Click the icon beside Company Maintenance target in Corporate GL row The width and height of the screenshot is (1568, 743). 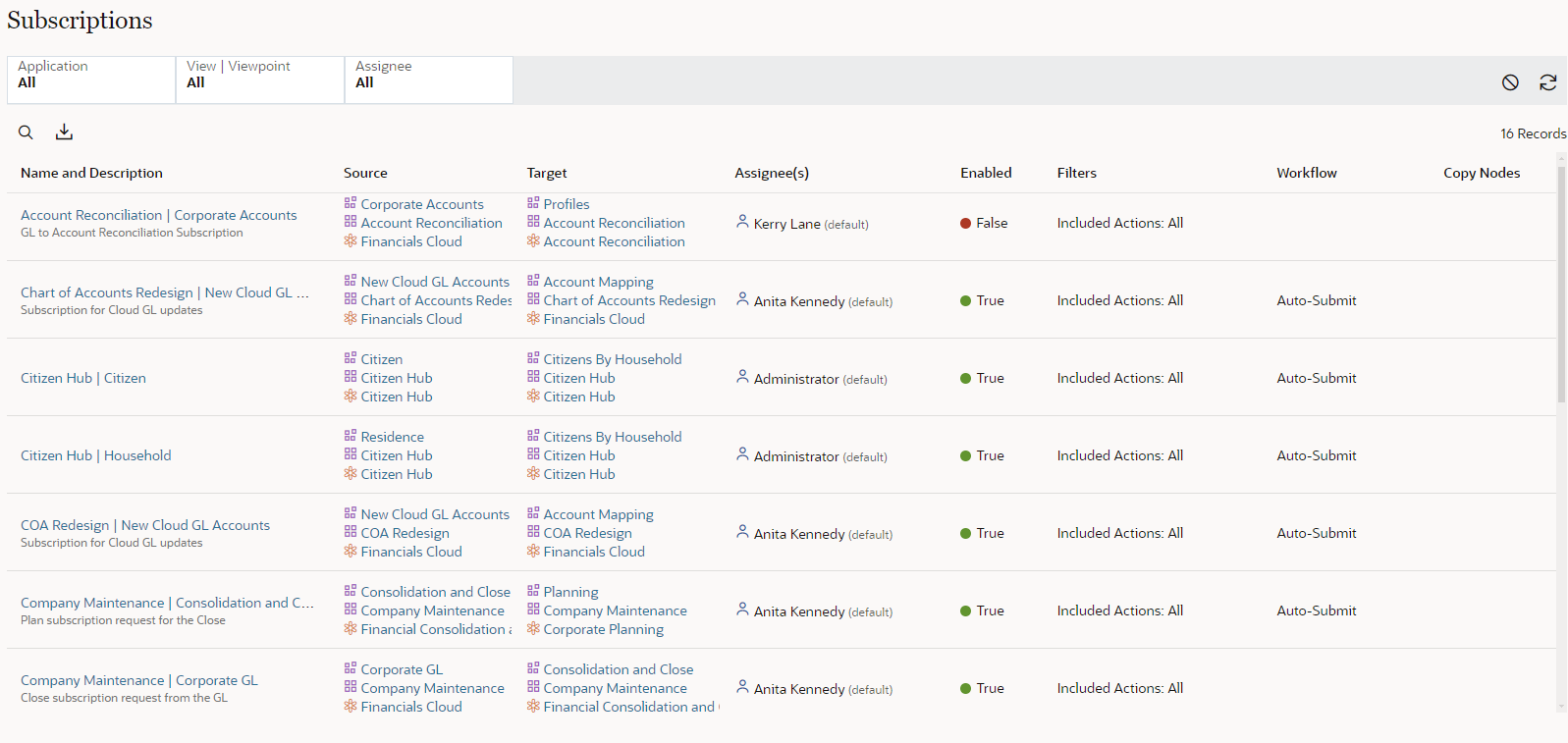533,687
